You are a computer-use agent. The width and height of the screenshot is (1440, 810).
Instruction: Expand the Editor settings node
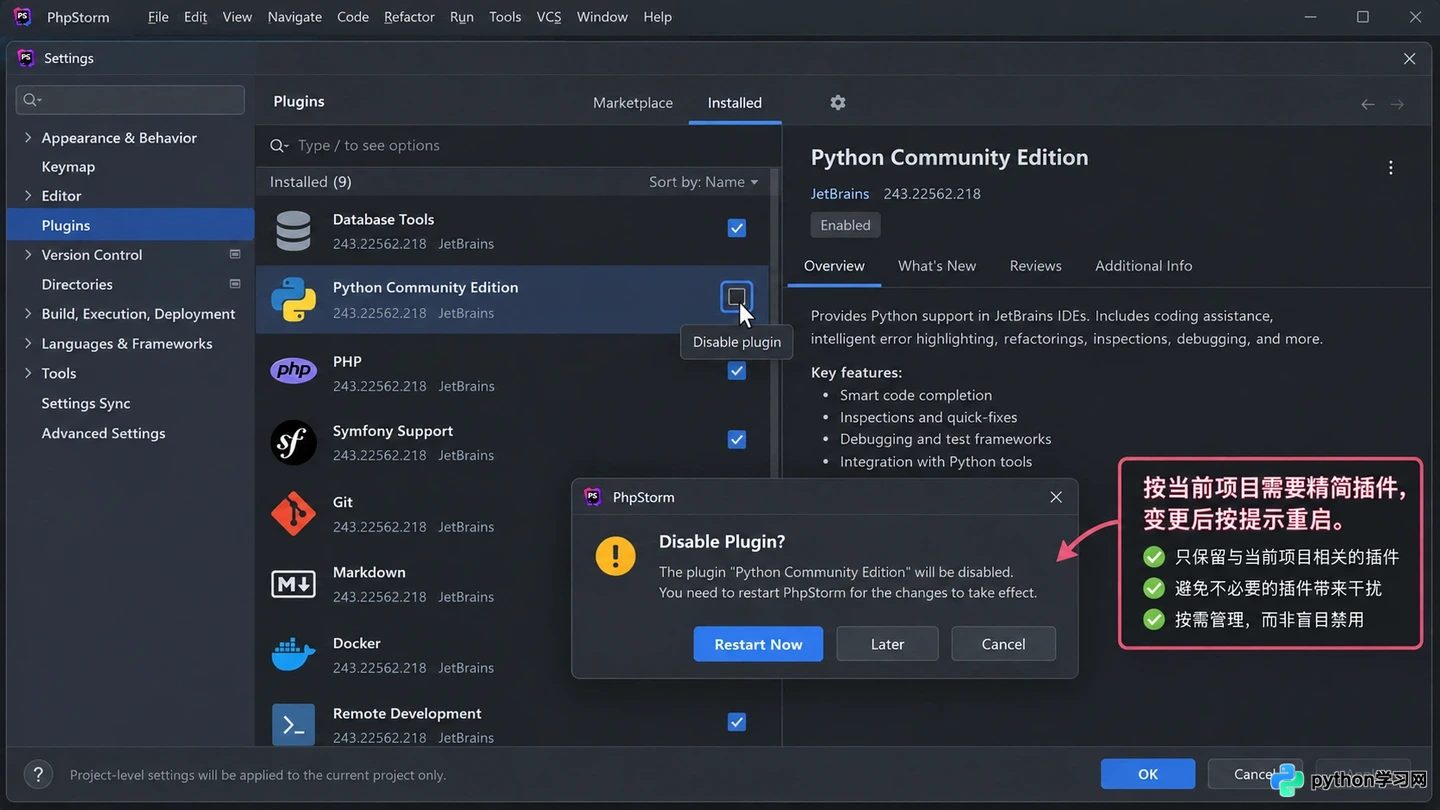28,196
